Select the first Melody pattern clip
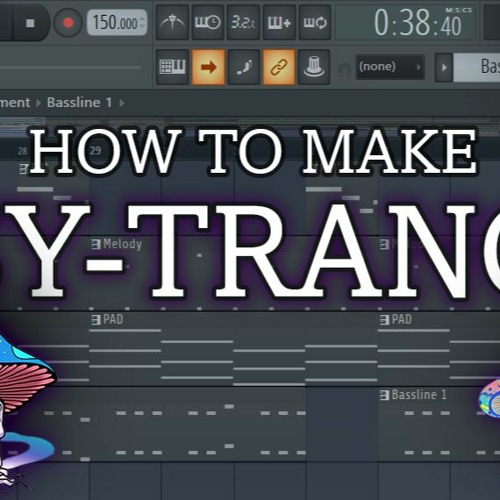This screenshot has width=500, height=500. click(x=117, y=244)
